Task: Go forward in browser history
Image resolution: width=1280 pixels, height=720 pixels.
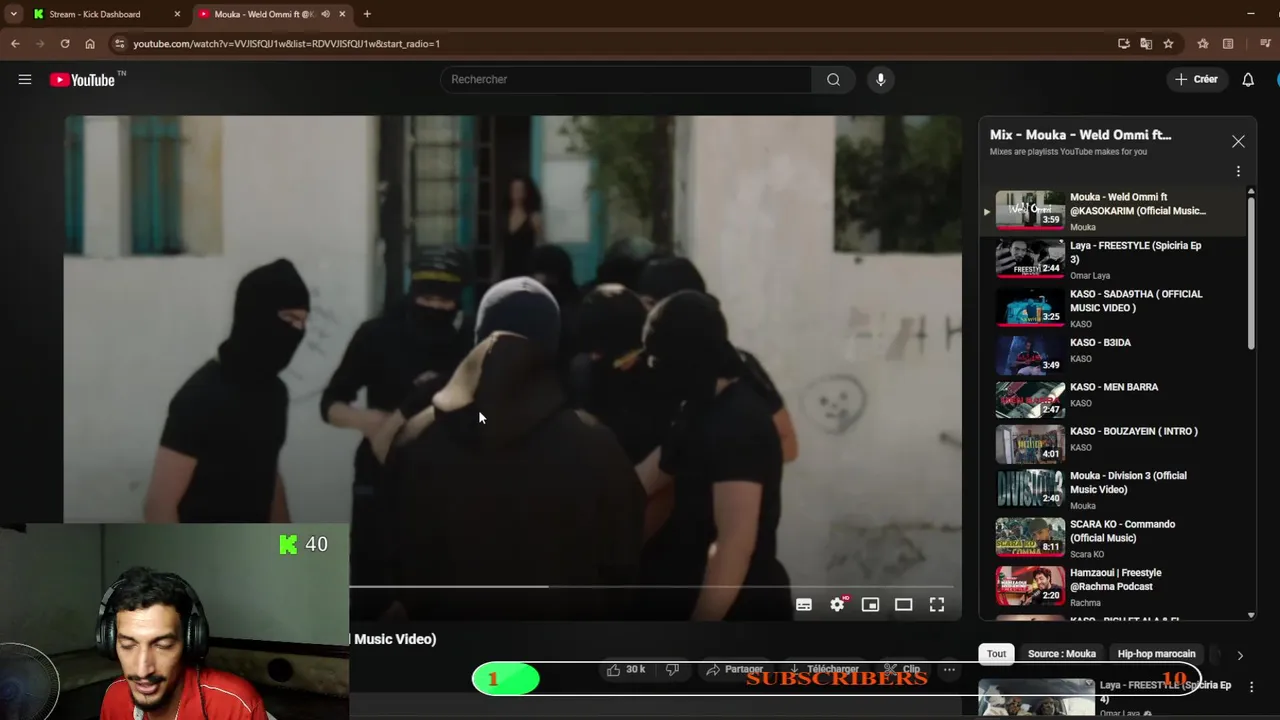Action: (x=40, y=44)
